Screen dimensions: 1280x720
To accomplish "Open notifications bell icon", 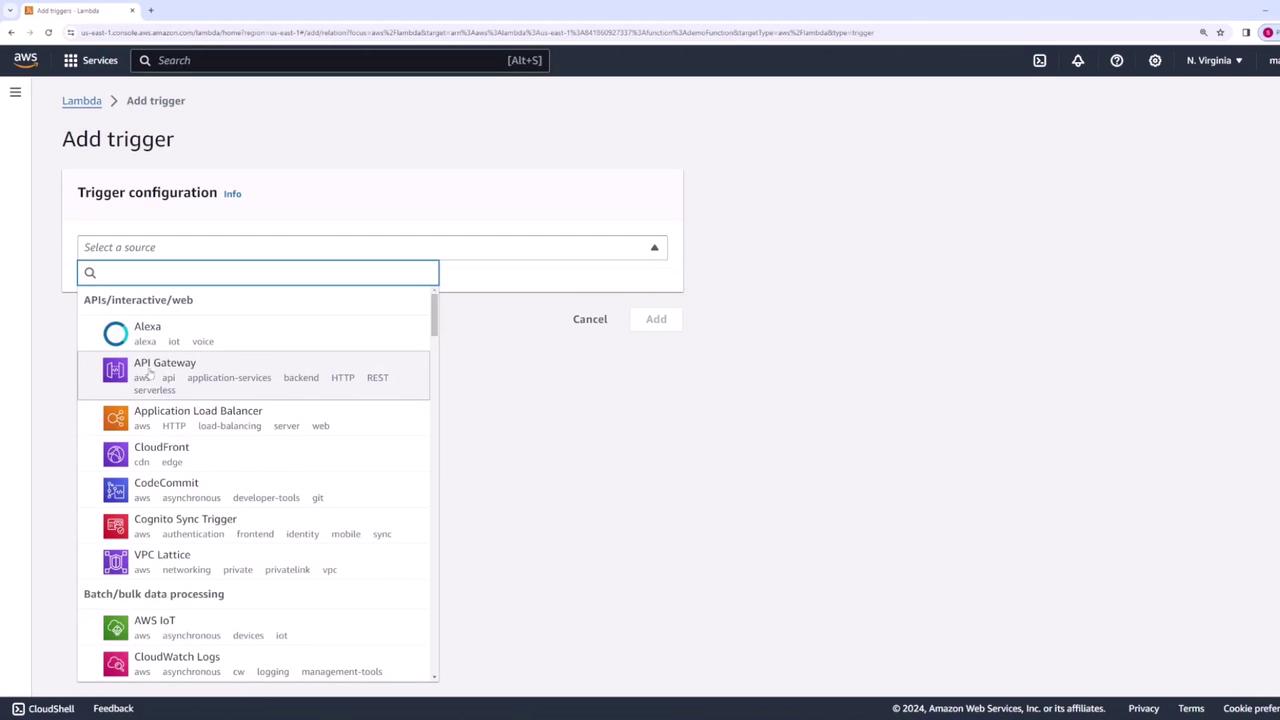I will (1078, 60).
